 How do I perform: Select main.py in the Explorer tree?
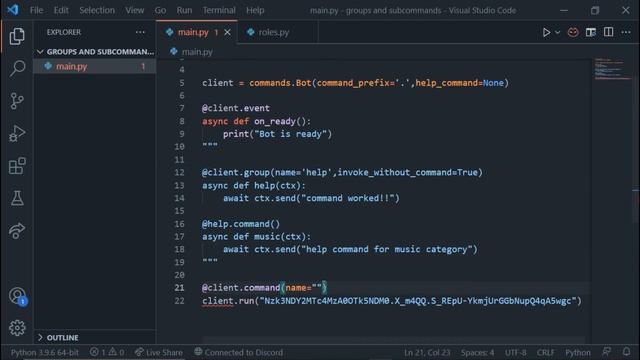click(x=95, y=66)
